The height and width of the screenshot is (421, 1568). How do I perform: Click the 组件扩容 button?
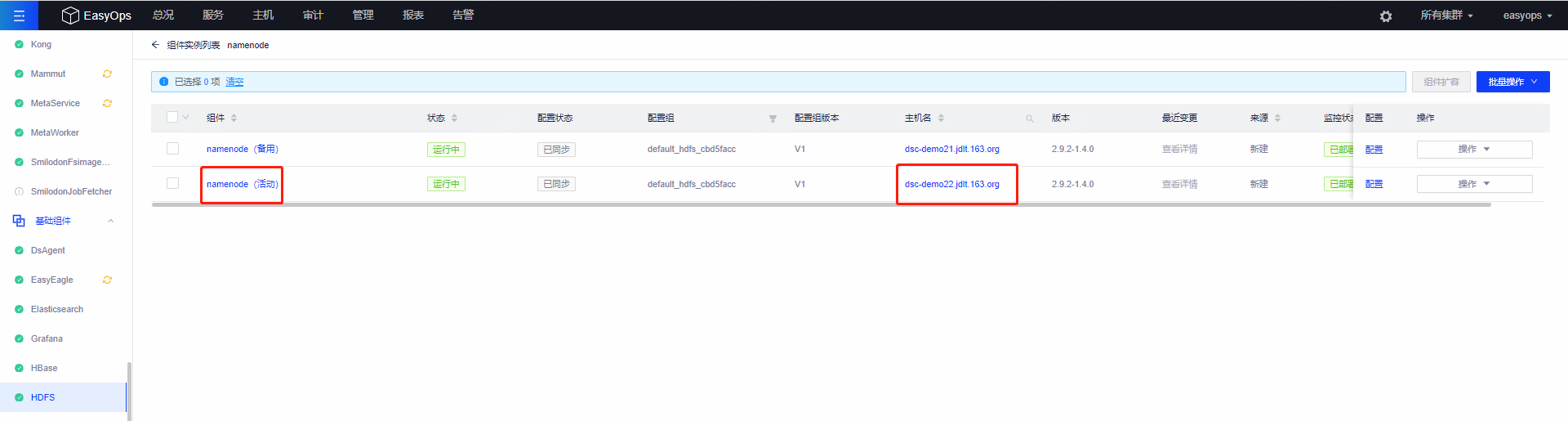pyautogui.click(x=1441, y=82)
